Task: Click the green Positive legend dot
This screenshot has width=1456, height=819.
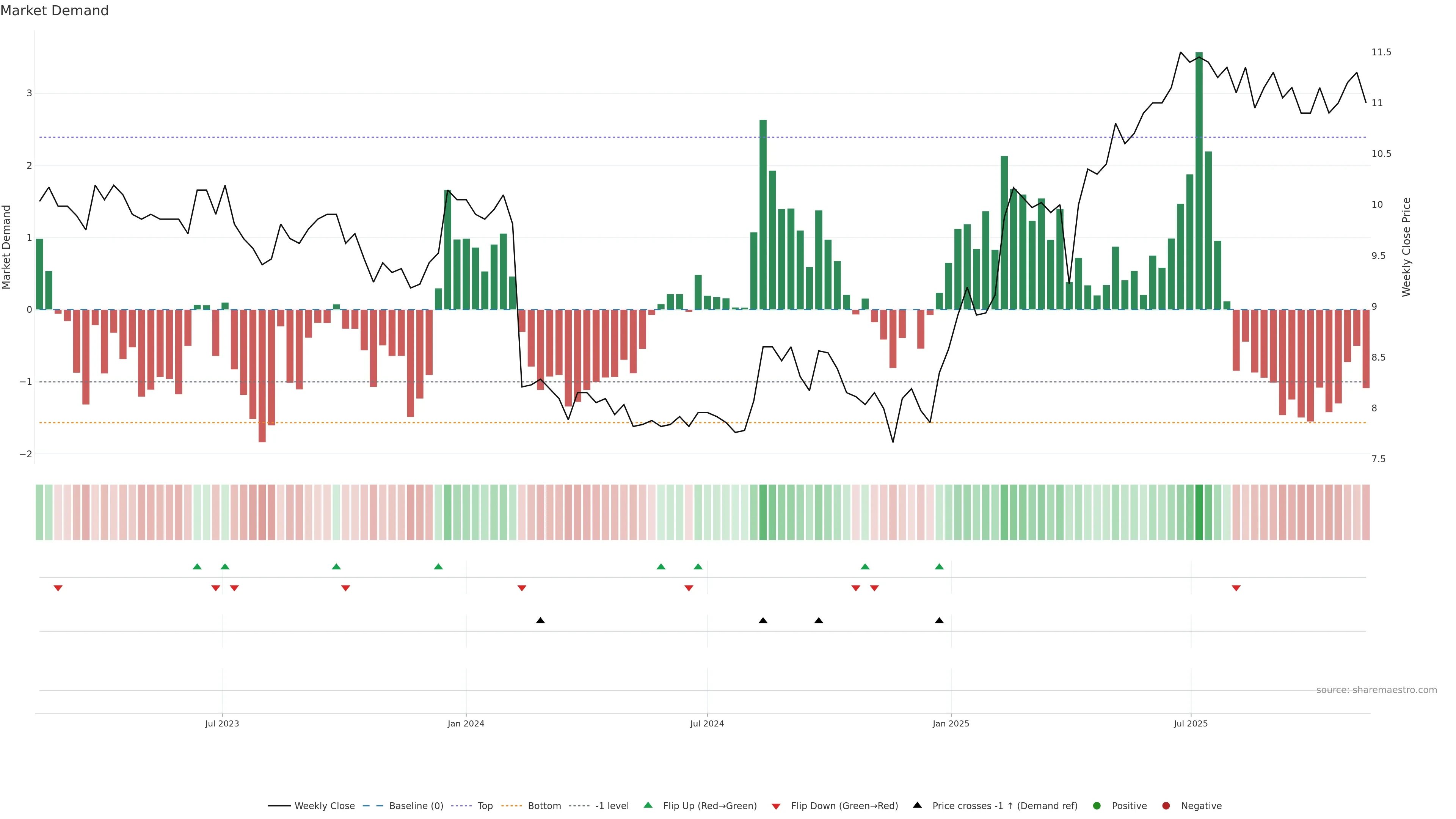Action: tap(1097, 806)
